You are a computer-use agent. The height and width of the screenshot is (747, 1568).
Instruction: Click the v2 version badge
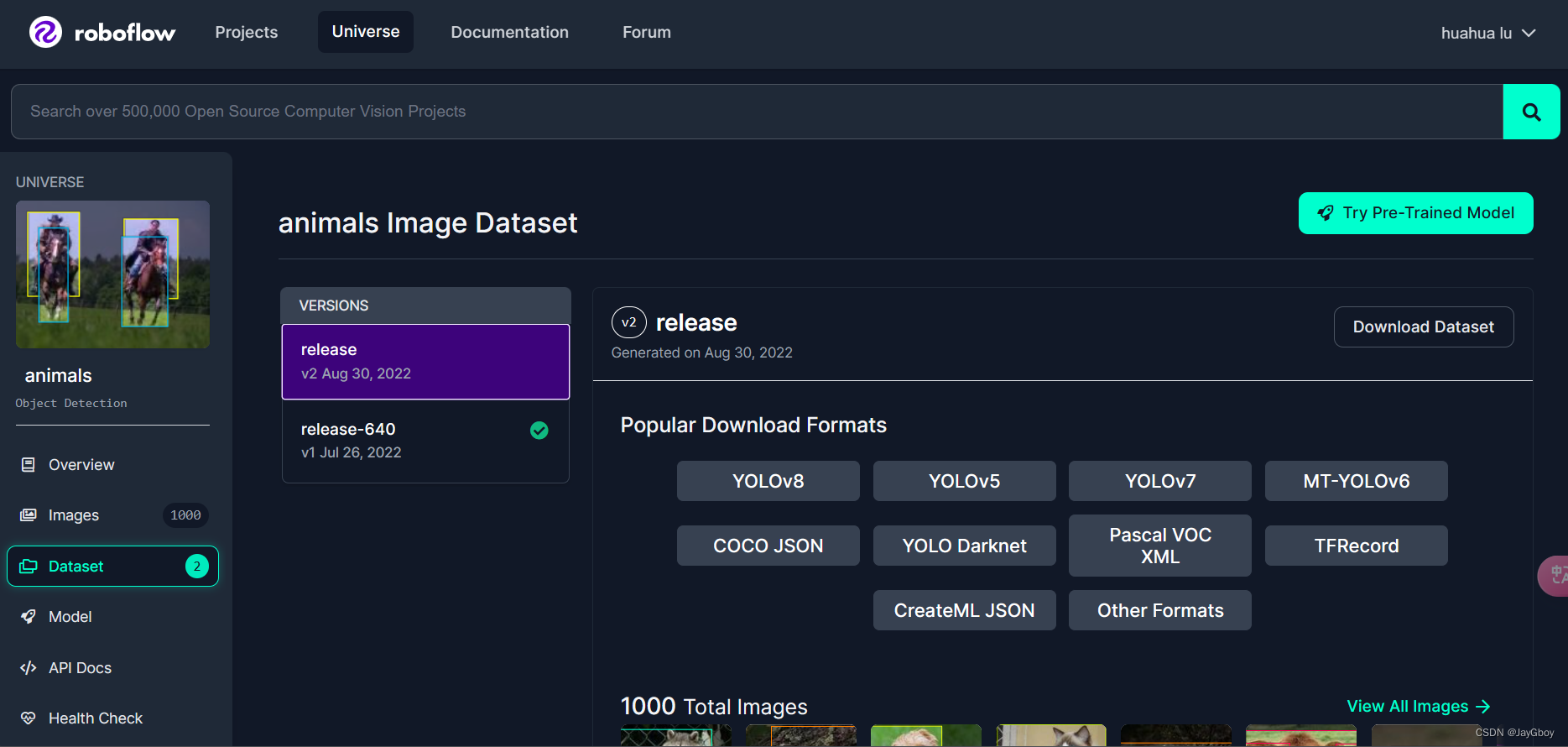point(629,322)
